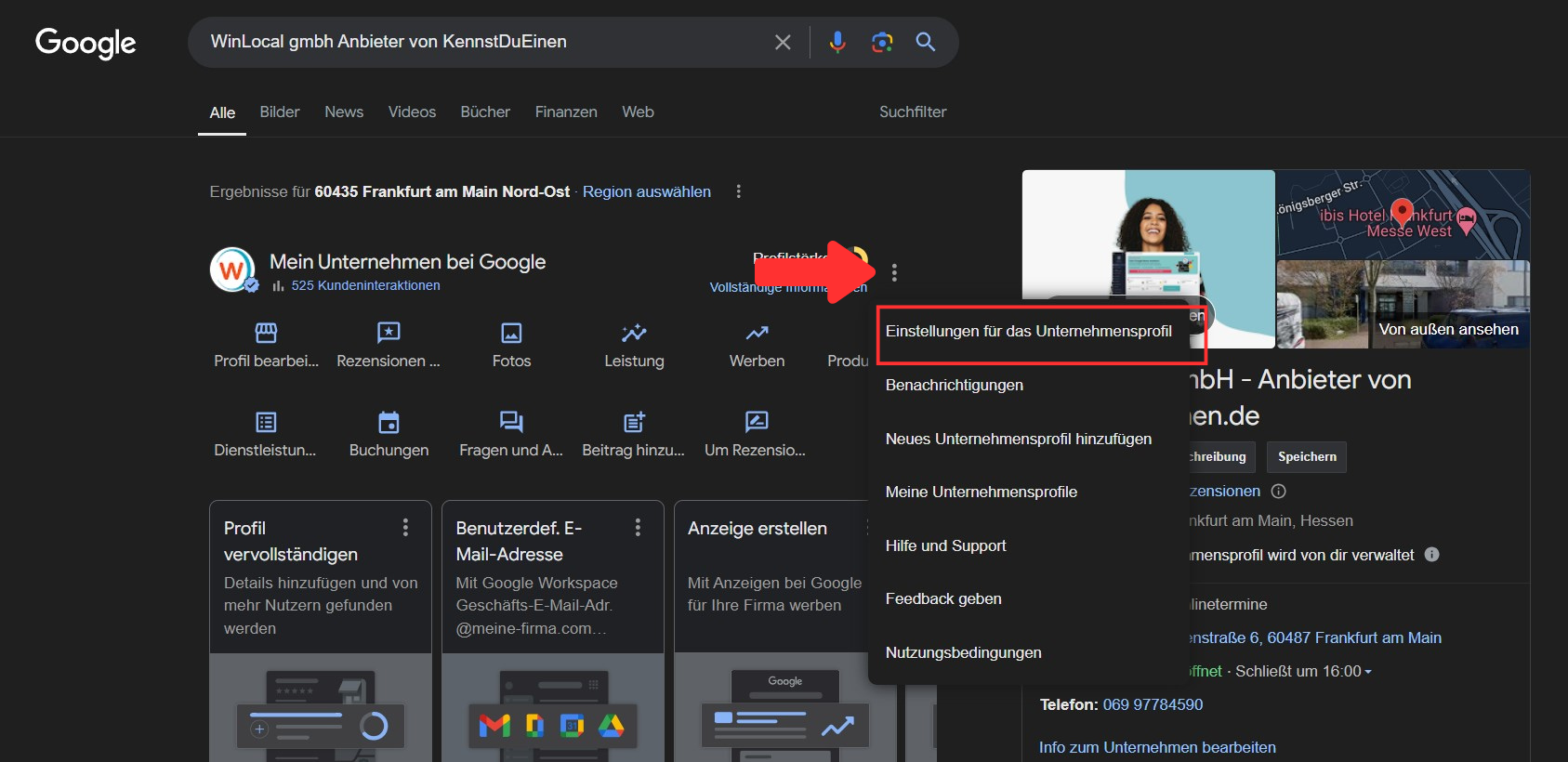Open options menu on Profil vervollständigen card

(x=405, y=528)
